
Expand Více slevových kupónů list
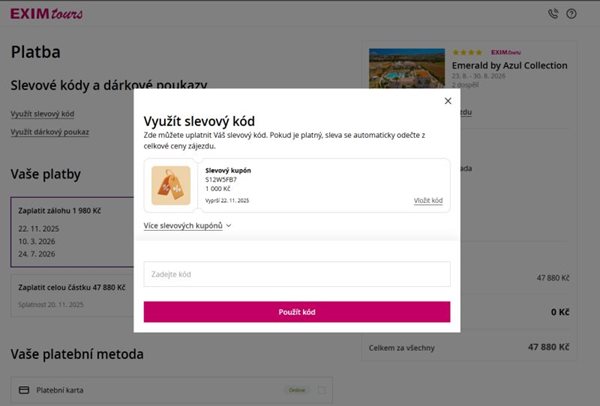pos(188,226)
